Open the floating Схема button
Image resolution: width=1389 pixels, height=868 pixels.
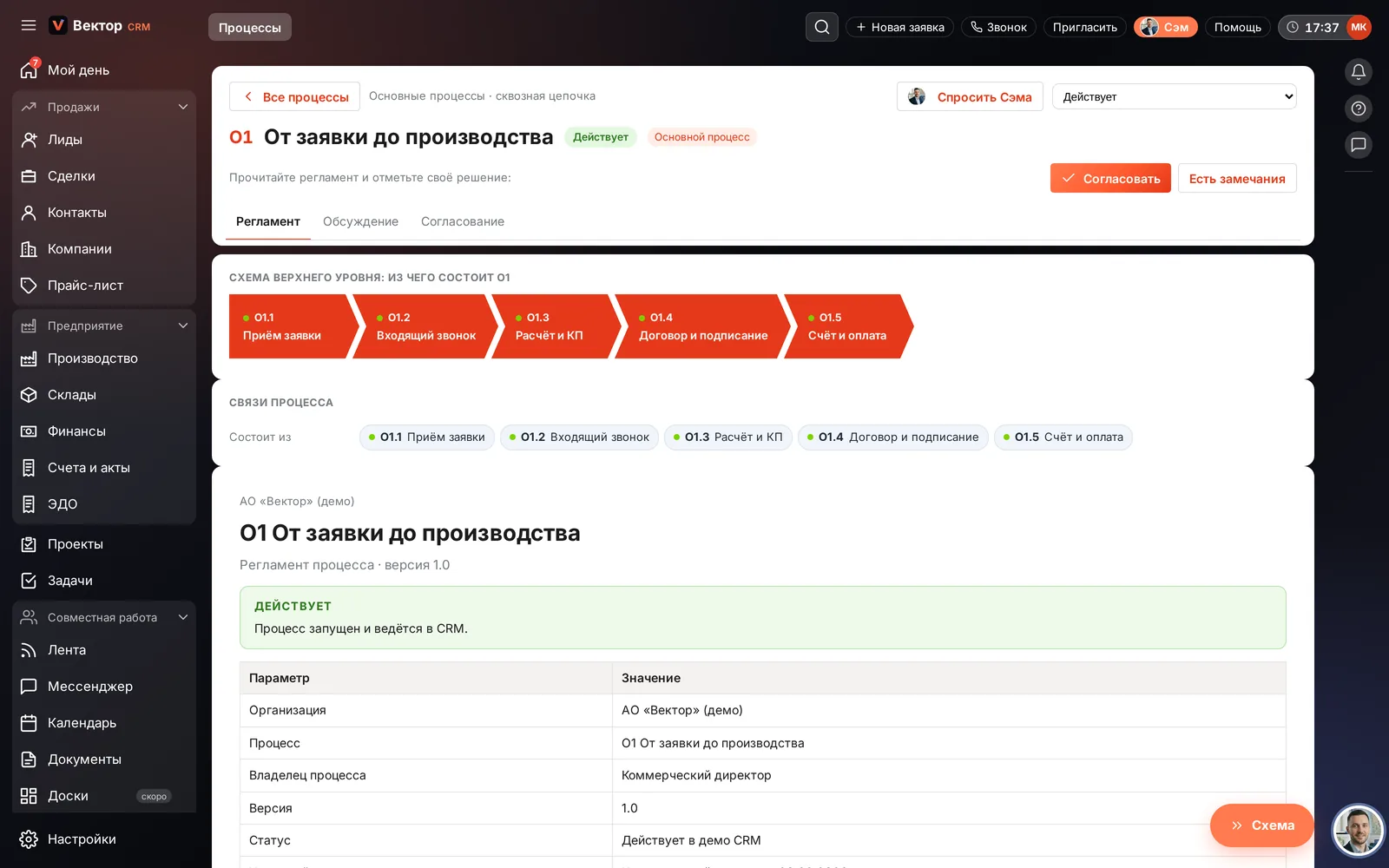1261,825
